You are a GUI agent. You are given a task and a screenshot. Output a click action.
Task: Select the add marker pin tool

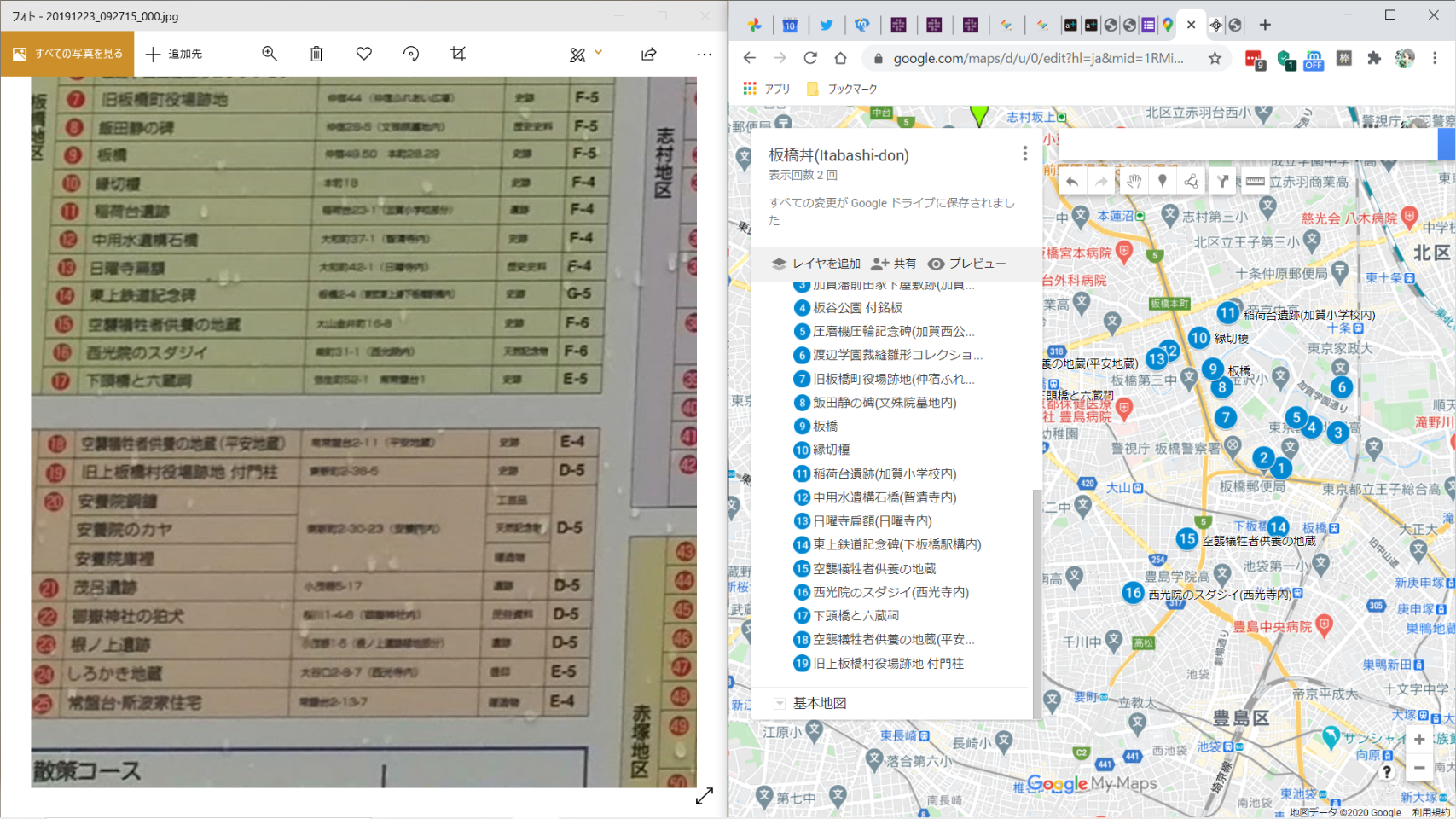(x=1162, y=181)
